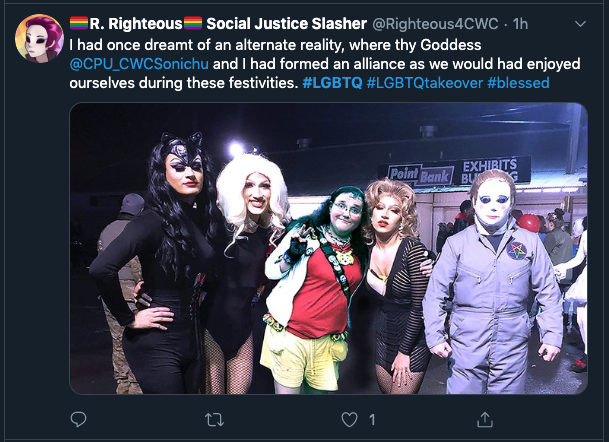Viewport: 609px width, 442px height.
Task: Browse the #LGBTQ hashtag
Action: 332,83
